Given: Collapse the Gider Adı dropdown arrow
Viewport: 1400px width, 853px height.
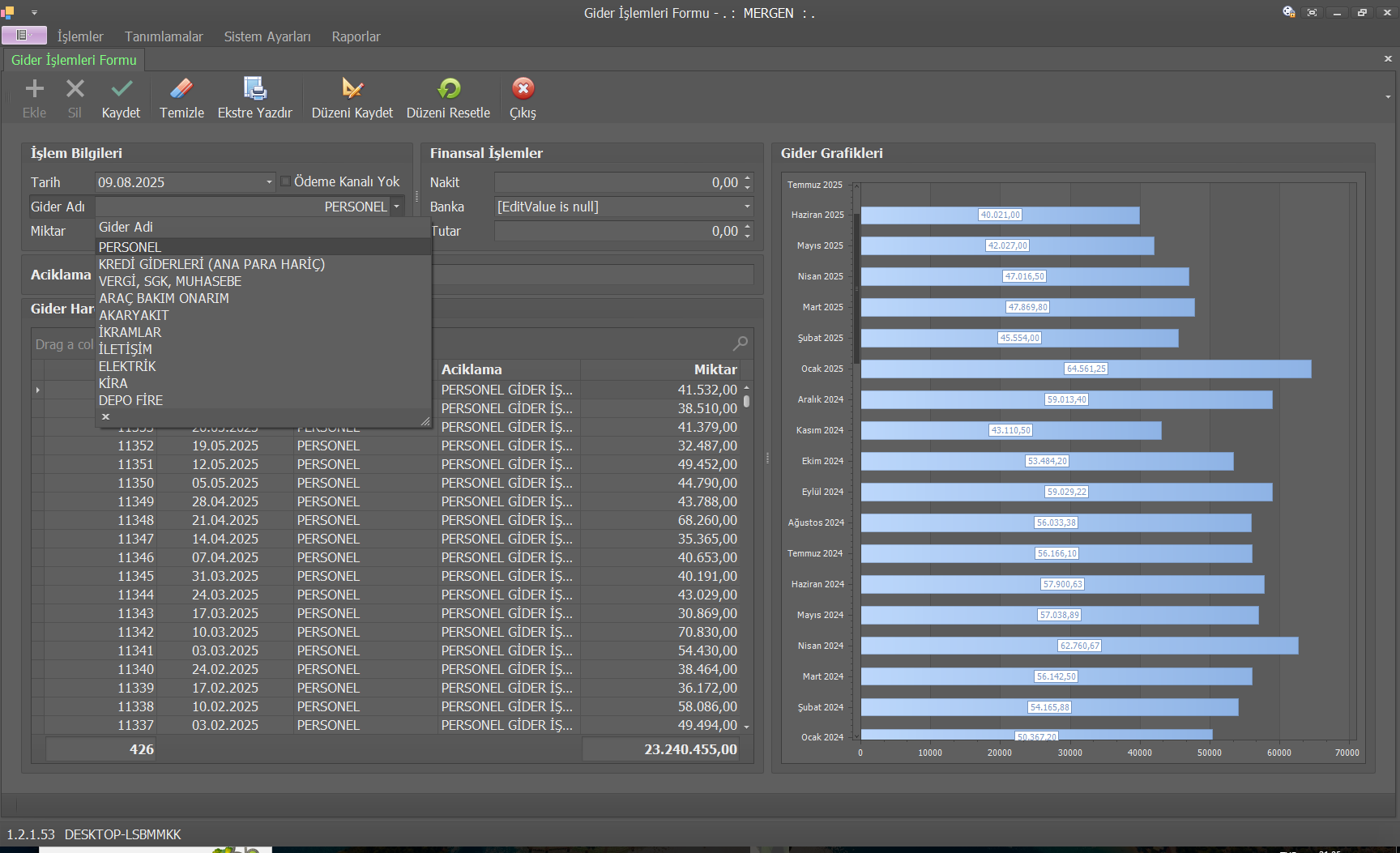Looking at the screenshot, I should pos(397,207).
